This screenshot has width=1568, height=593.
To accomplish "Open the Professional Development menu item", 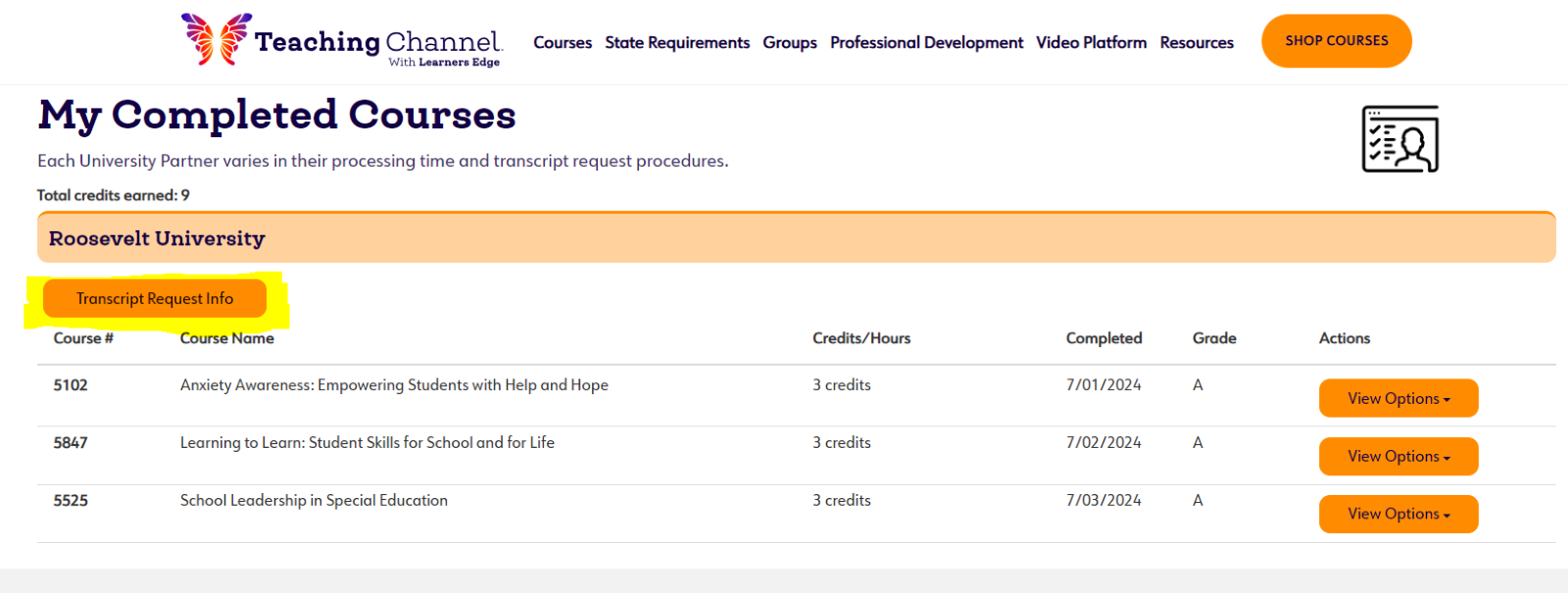I will pos(926,42).
